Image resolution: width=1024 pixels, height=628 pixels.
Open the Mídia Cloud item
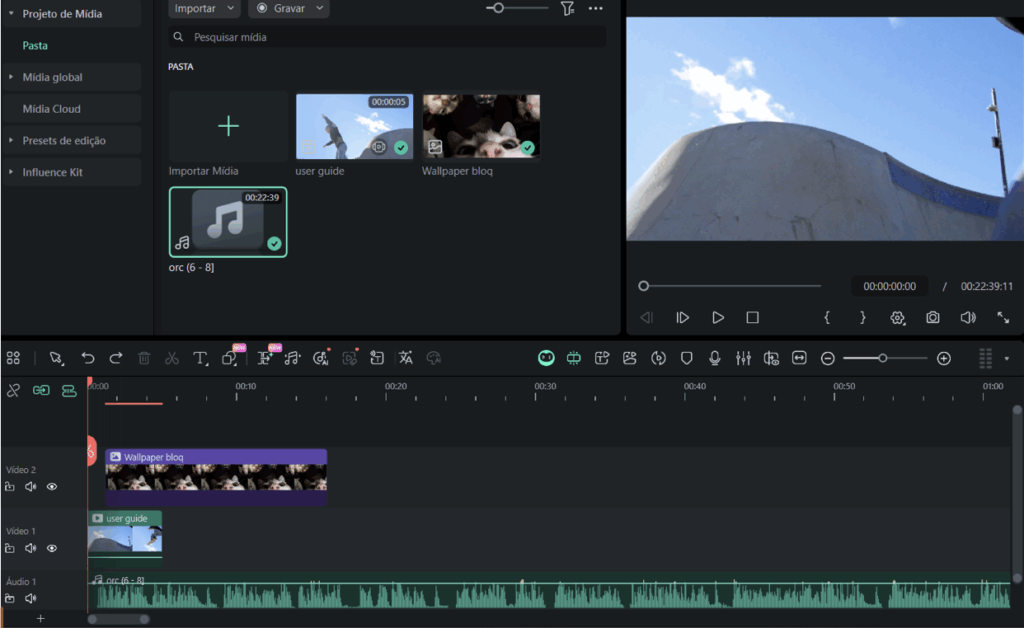(x=52, y=109)
